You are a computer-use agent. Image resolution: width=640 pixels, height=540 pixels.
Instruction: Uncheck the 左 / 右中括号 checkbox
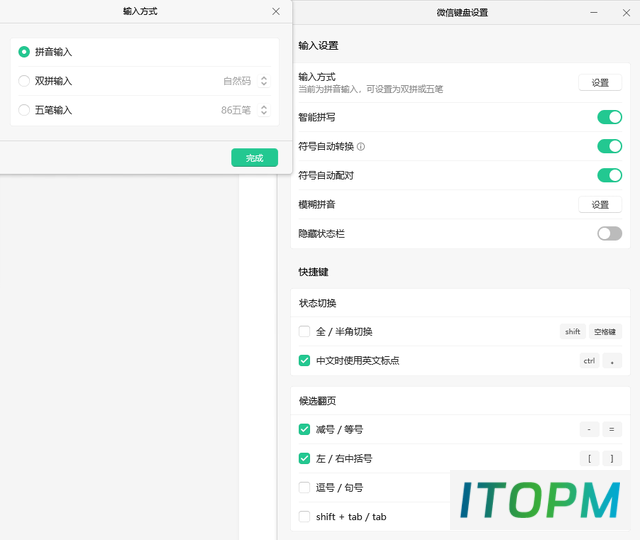click(x=304, y=458)
